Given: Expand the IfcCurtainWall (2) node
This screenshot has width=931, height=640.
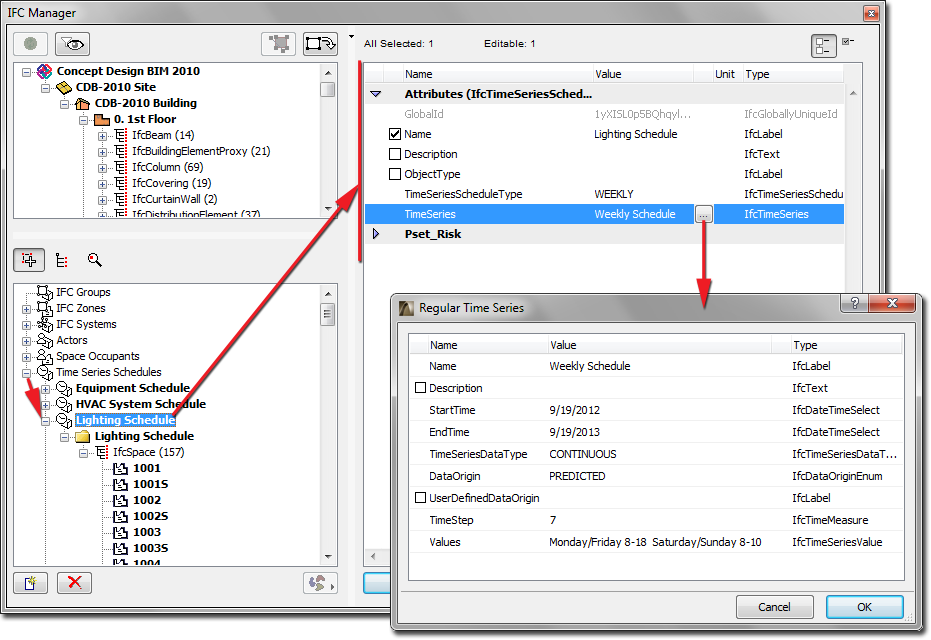Looking at the screenshot, I should pyautogui.click(x=102, y=200).
